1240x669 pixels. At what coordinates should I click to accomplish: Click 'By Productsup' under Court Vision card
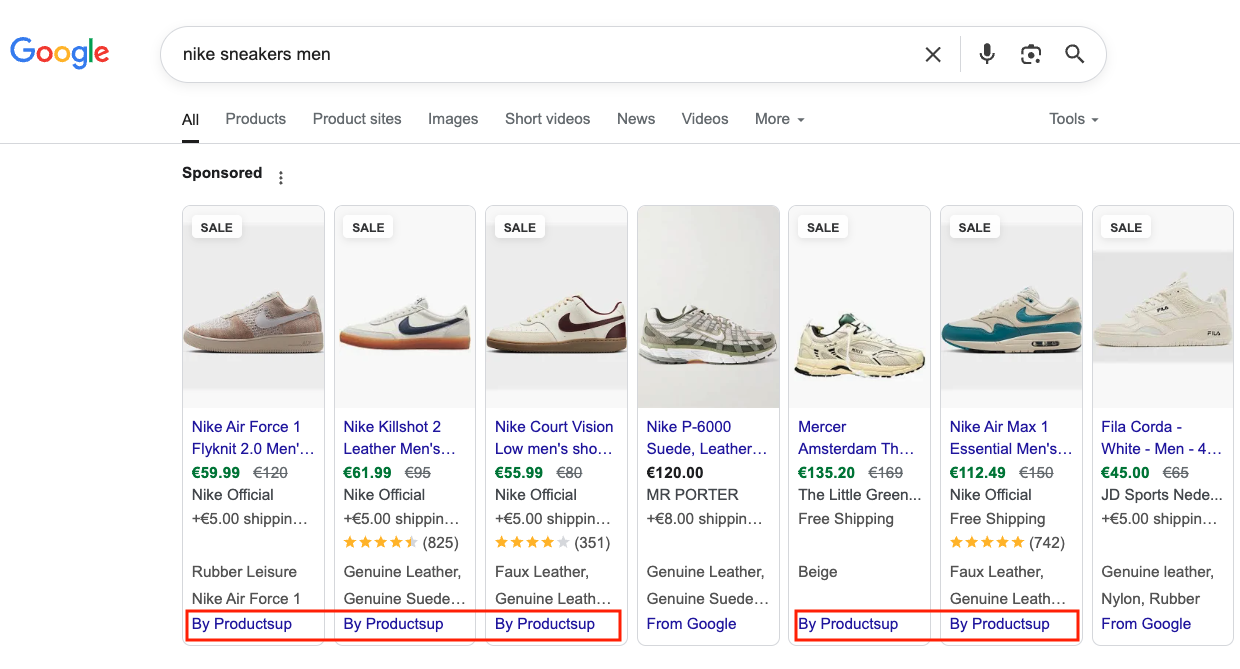(x=545, y=624)
